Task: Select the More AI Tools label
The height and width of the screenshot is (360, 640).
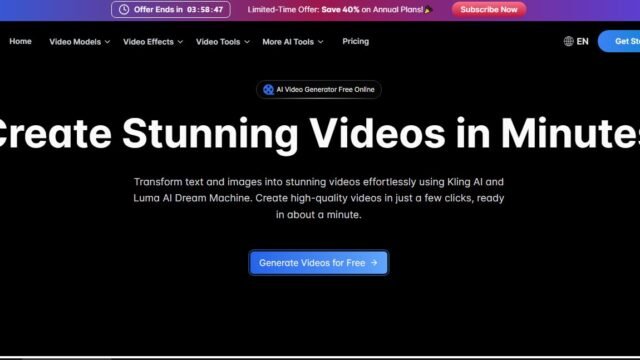Action: (x=288, y=42)
